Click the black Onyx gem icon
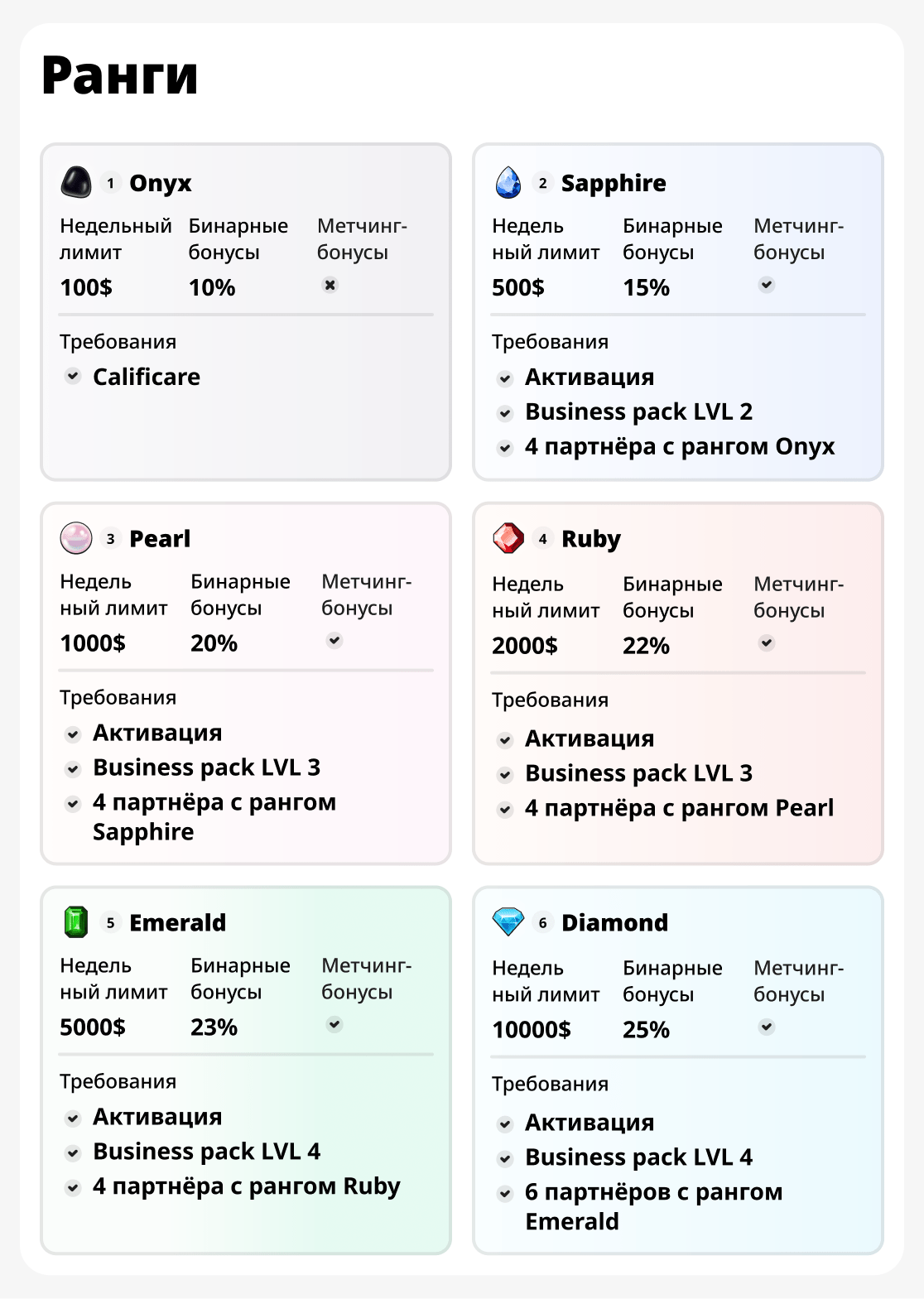Screen dimensions: 924x1299 [x=76, y=182]
